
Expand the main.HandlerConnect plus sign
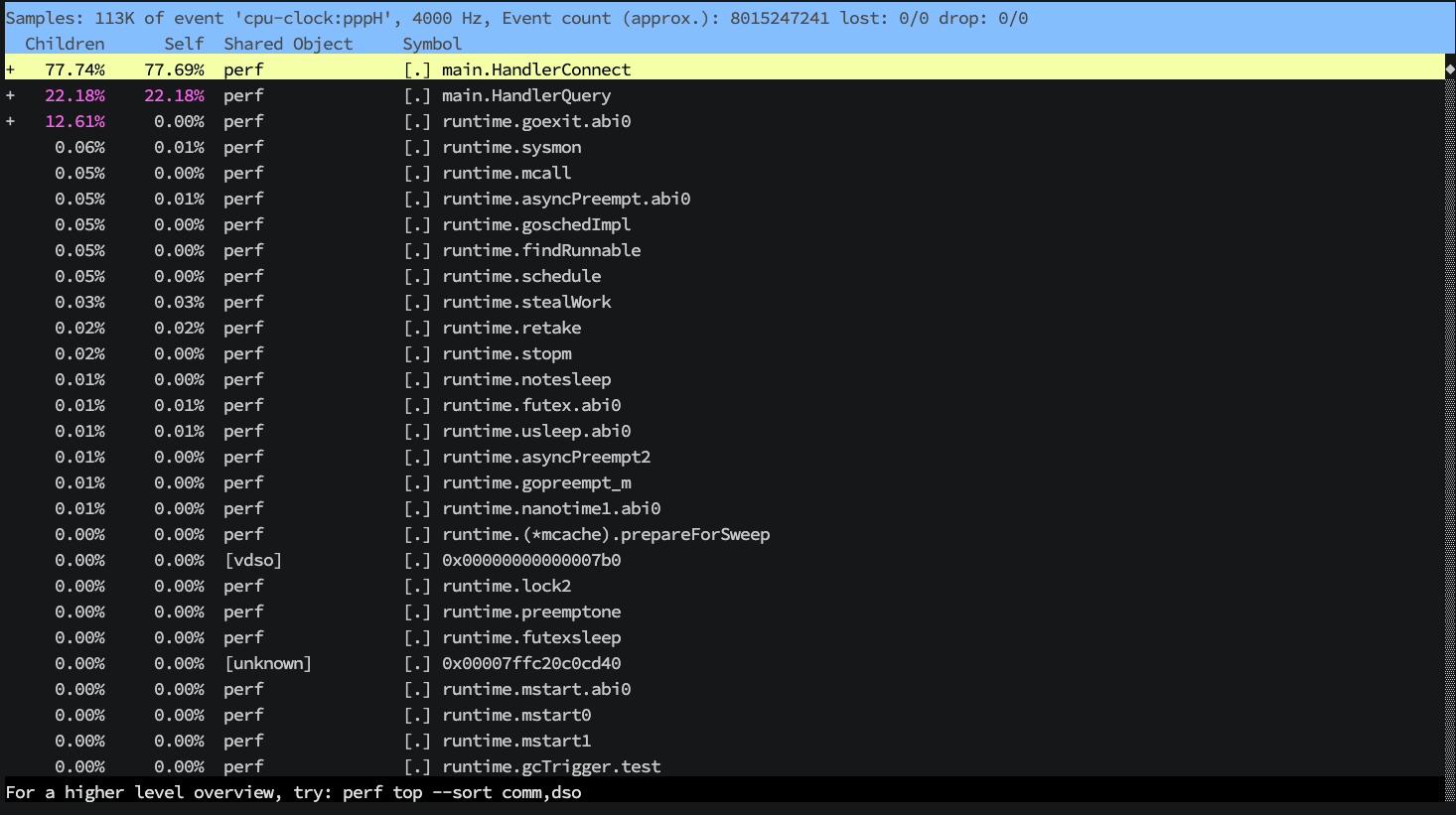click(x=10, y=69)
